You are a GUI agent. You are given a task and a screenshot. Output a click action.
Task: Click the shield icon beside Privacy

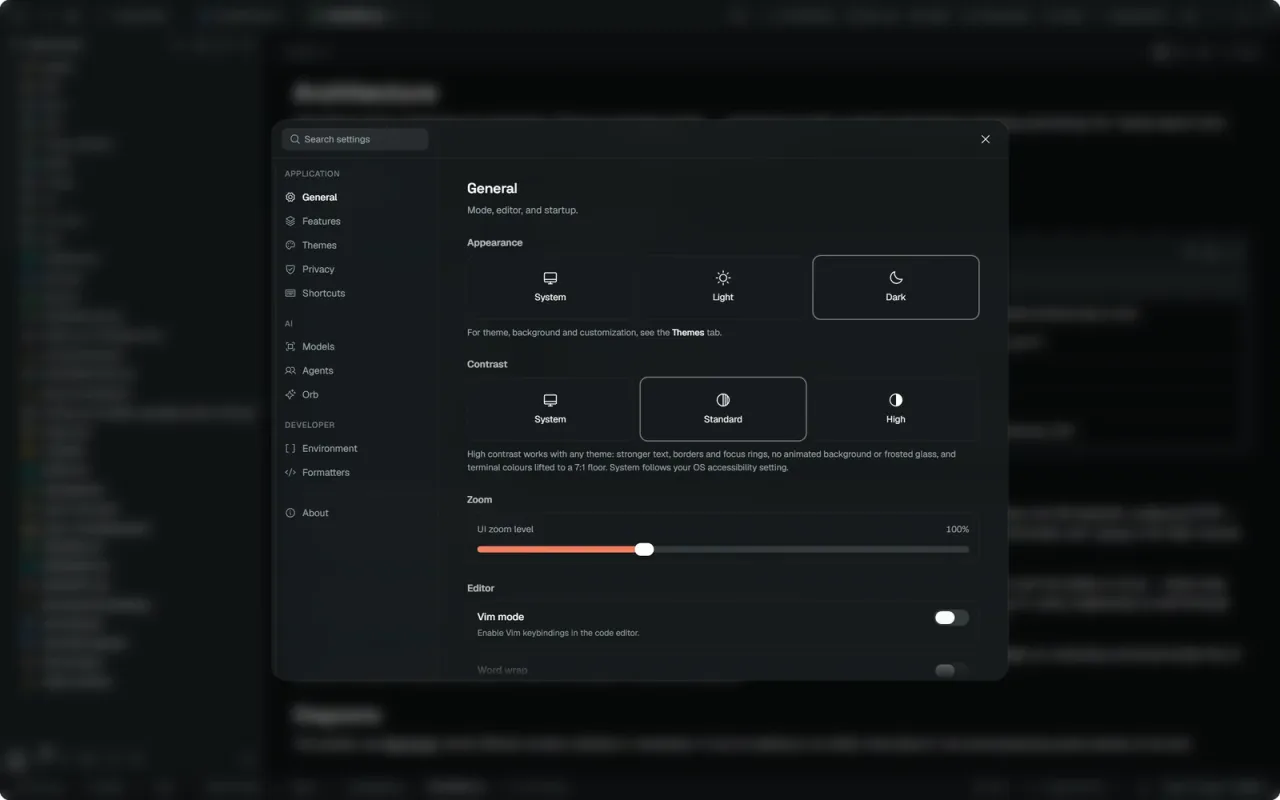pos(290,269)
